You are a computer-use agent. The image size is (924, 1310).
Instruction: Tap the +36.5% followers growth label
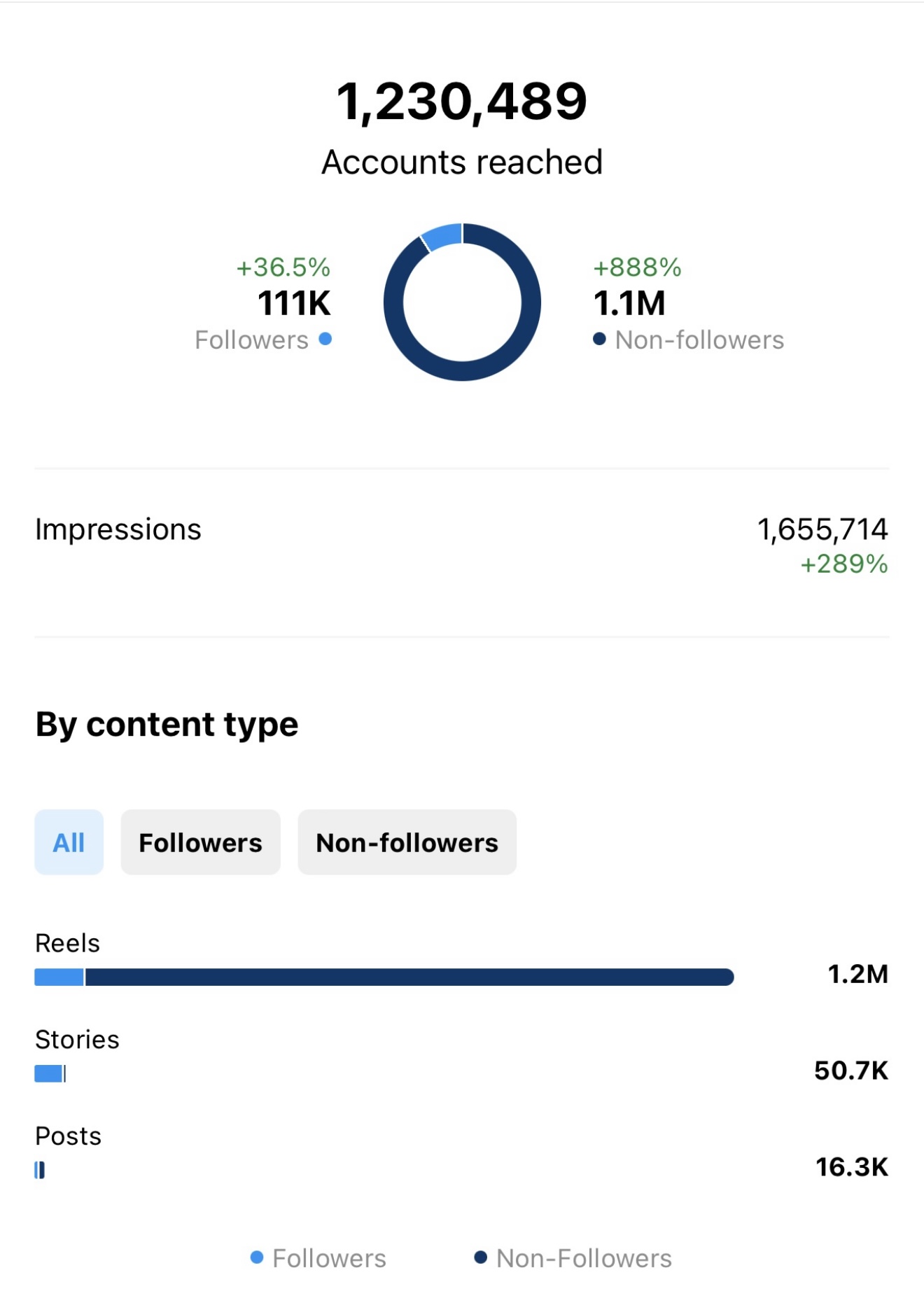[283, 267]
